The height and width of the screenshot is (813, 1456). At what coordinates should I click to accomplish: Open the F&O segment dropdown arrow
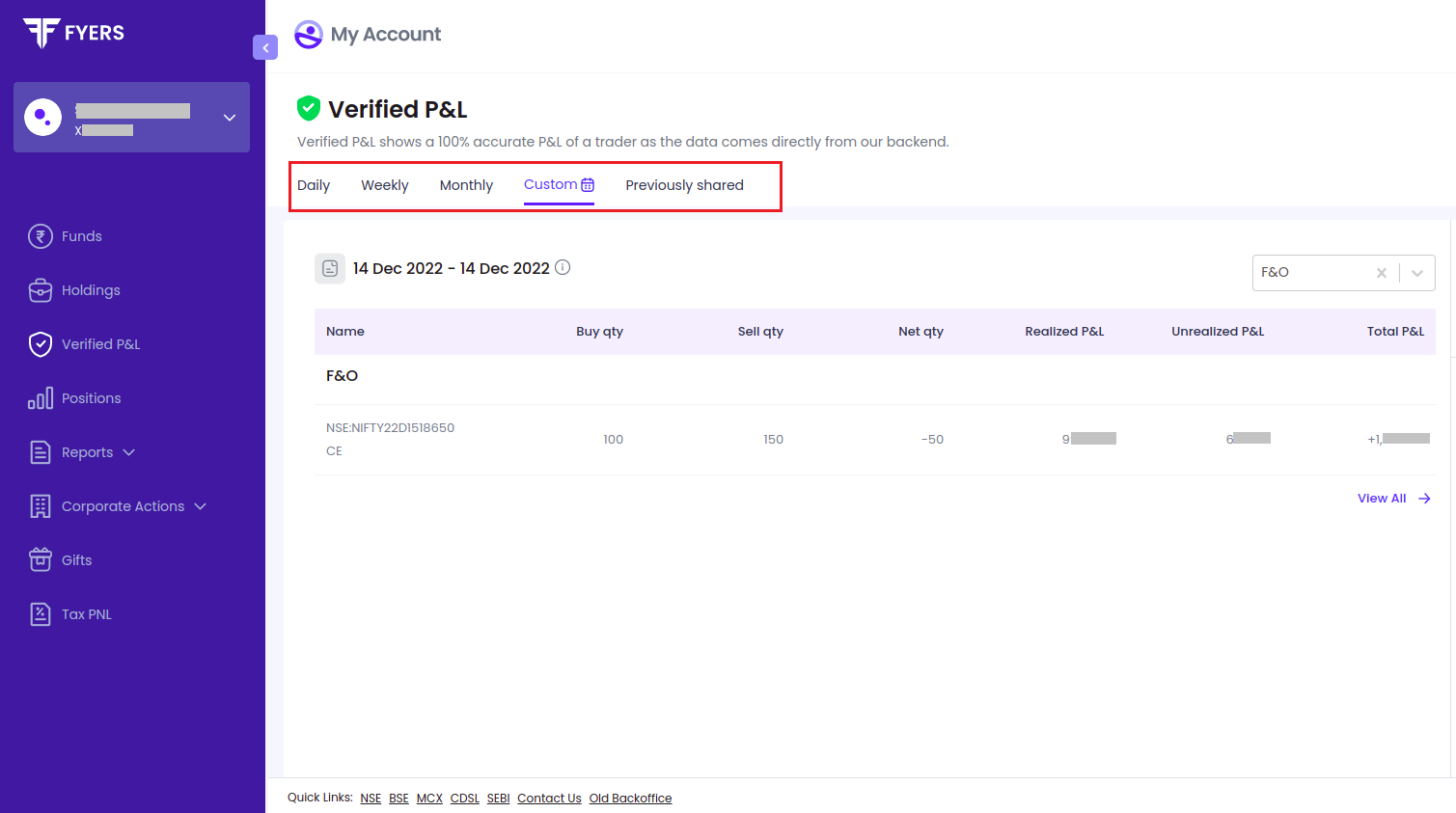point(1417,273)
